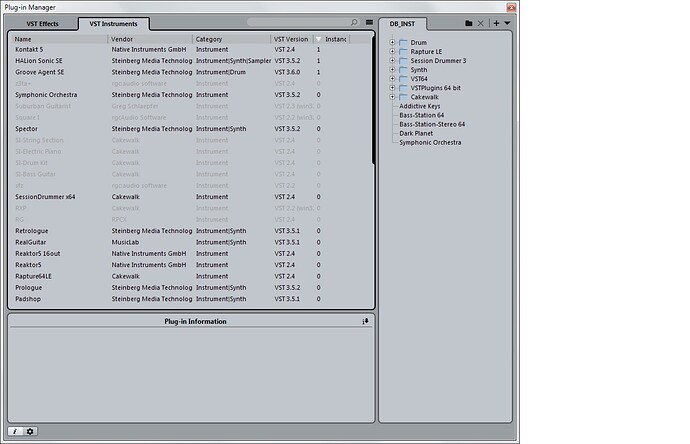Select the greyed-out Suburban Guitarist row
The height and width of the screenshot is (444, 690).
pyautogui.click(x=190, y=106)
